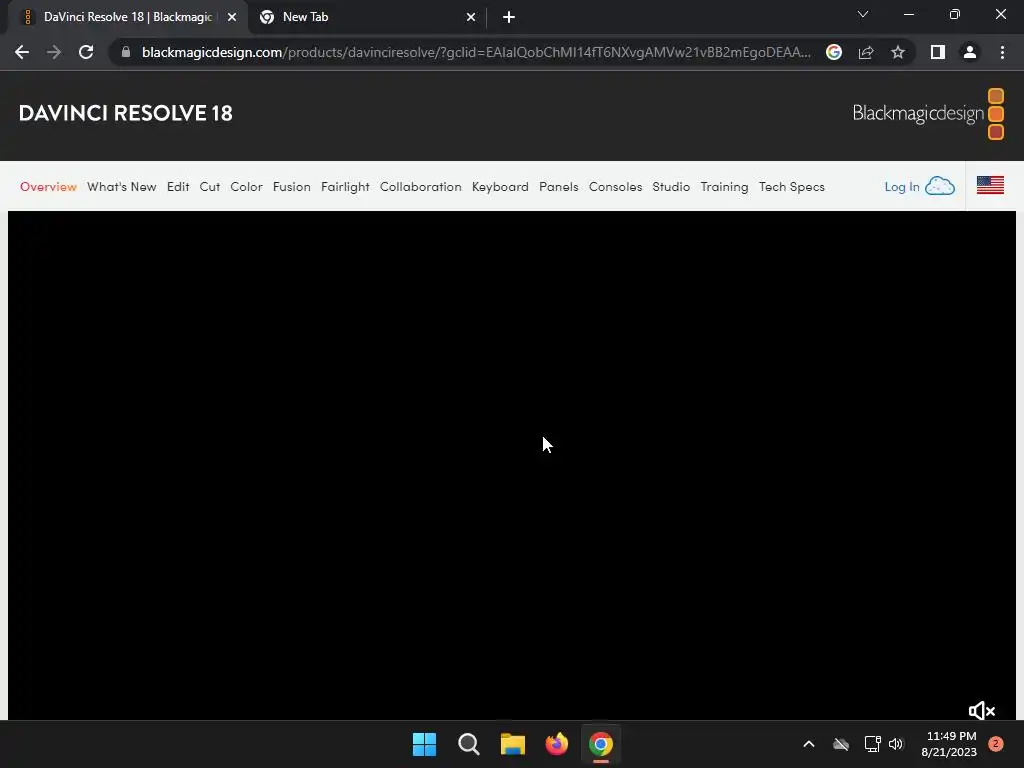Open the Collaboration section
This screenshot has height=768, width=1024.
click(421, 187)
